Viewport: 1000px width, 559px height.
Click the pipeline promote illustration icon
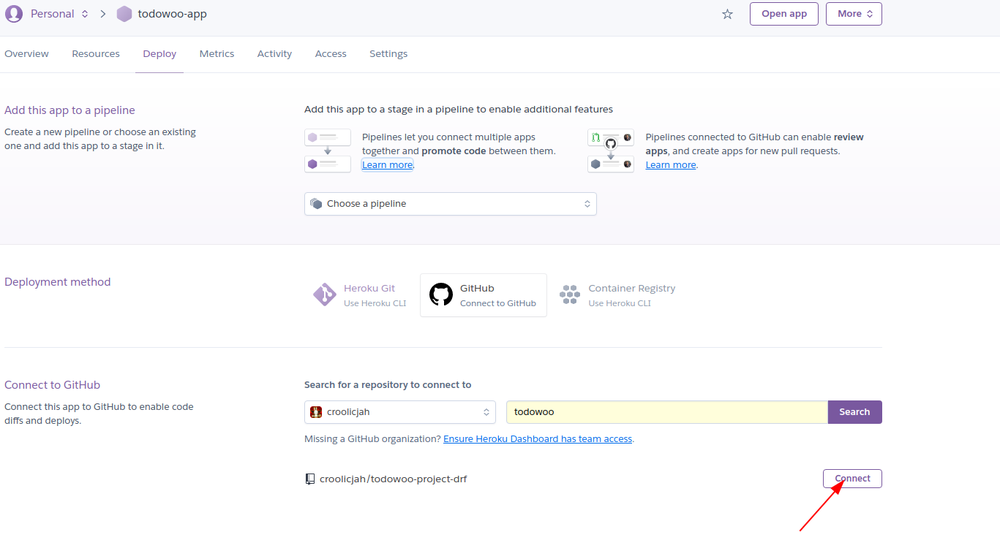pyautogui.click(x=327, y=150)
